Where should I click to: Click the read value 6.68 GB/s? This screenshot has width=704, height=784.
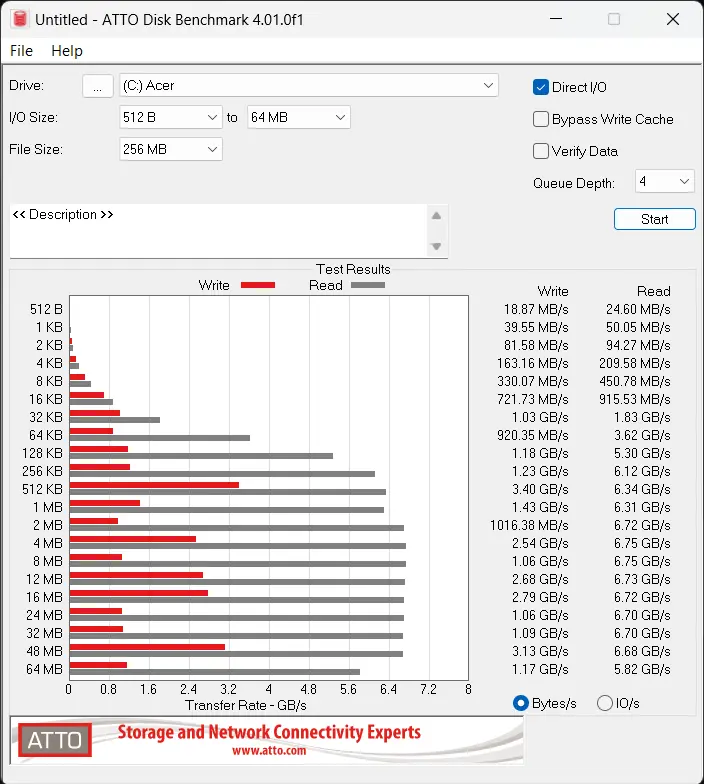click(x=642, y=652)
